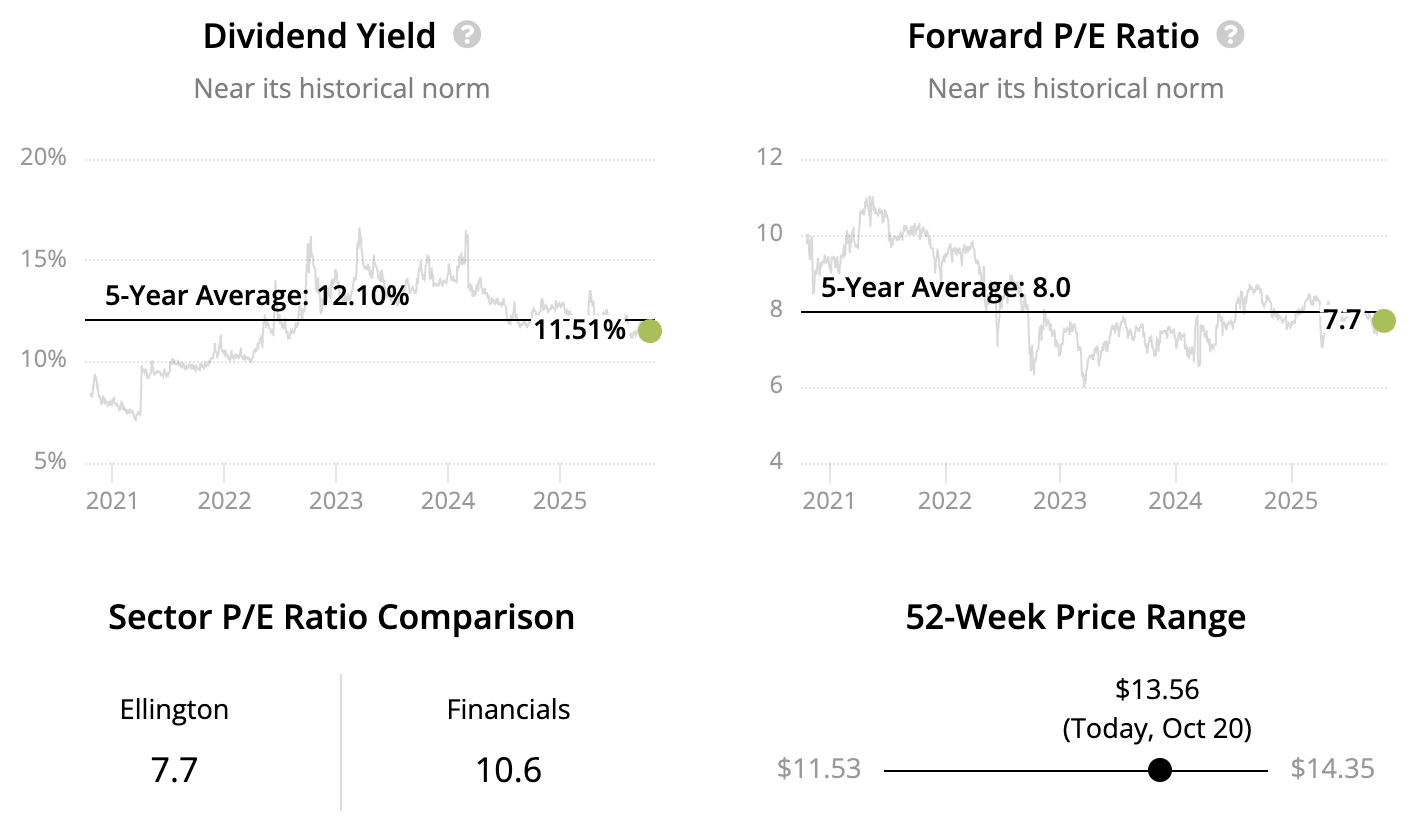Click the Dividend Yield chart heading
Viewport: 1424px width, 834px height.
click(x=319, y=37)
